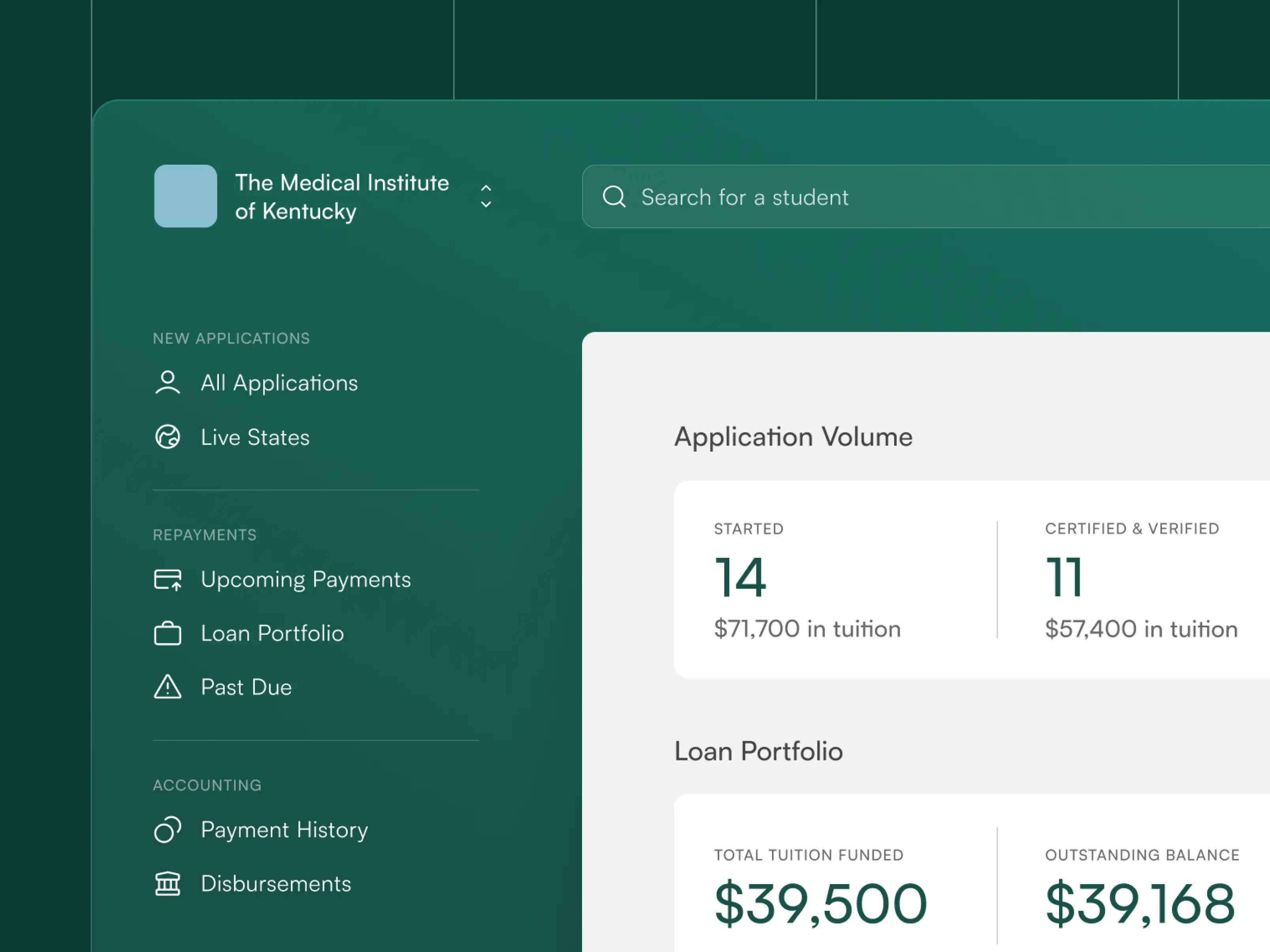Click the Past Due warning triangle icon
1270x952 pixels.
click(168, 687)
